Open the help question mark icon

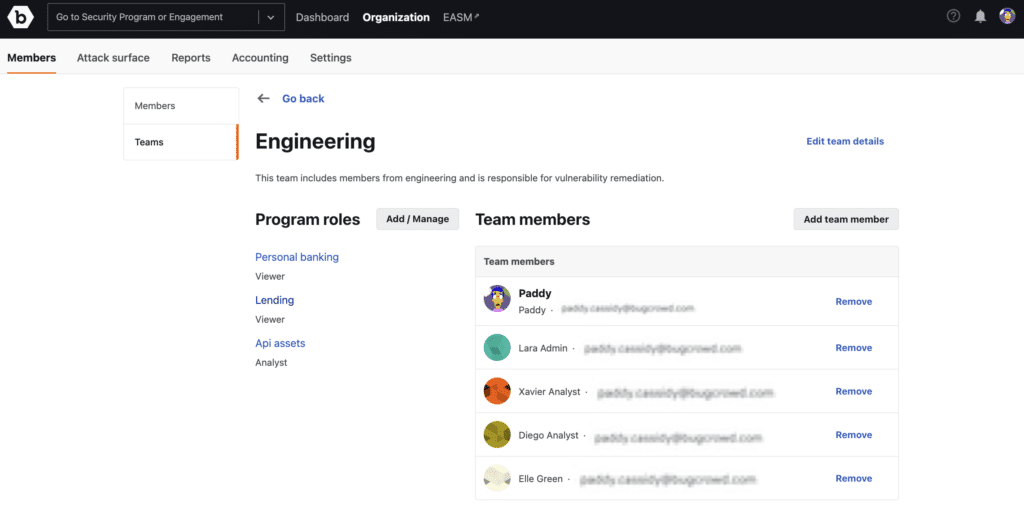953,17
